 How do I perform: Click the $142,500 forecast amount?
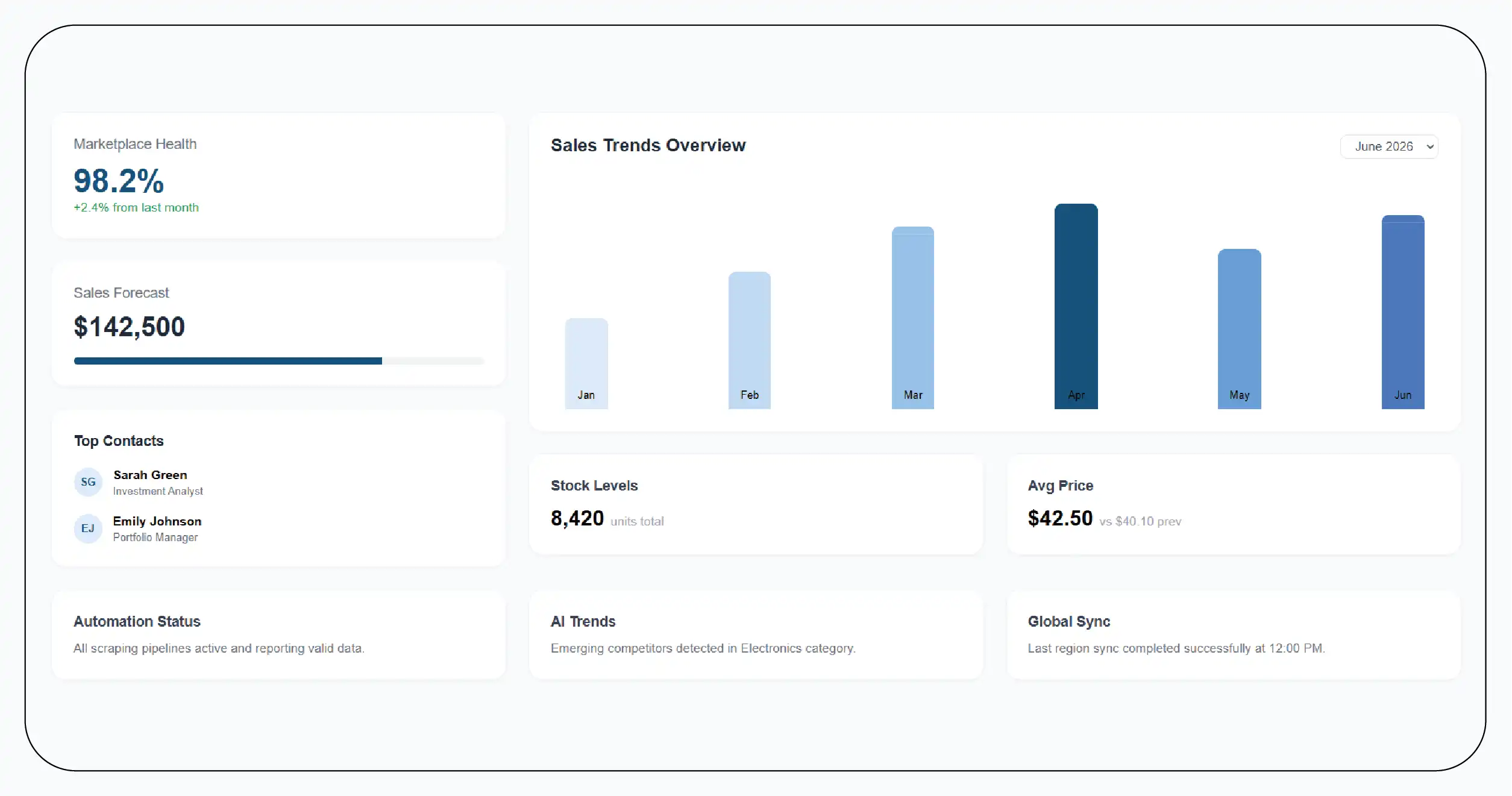click(x=129, y=327)
